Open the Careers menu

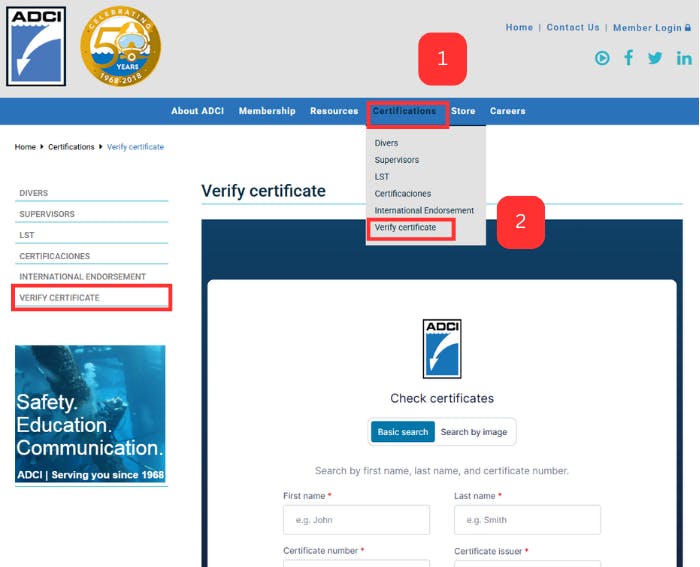[x=508, y=111]
